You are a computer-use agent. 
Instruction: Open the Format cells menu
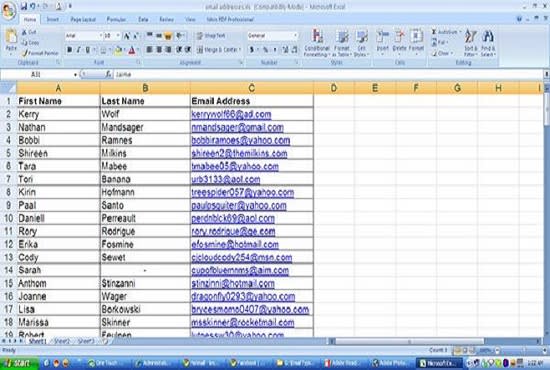pos(416,42)
